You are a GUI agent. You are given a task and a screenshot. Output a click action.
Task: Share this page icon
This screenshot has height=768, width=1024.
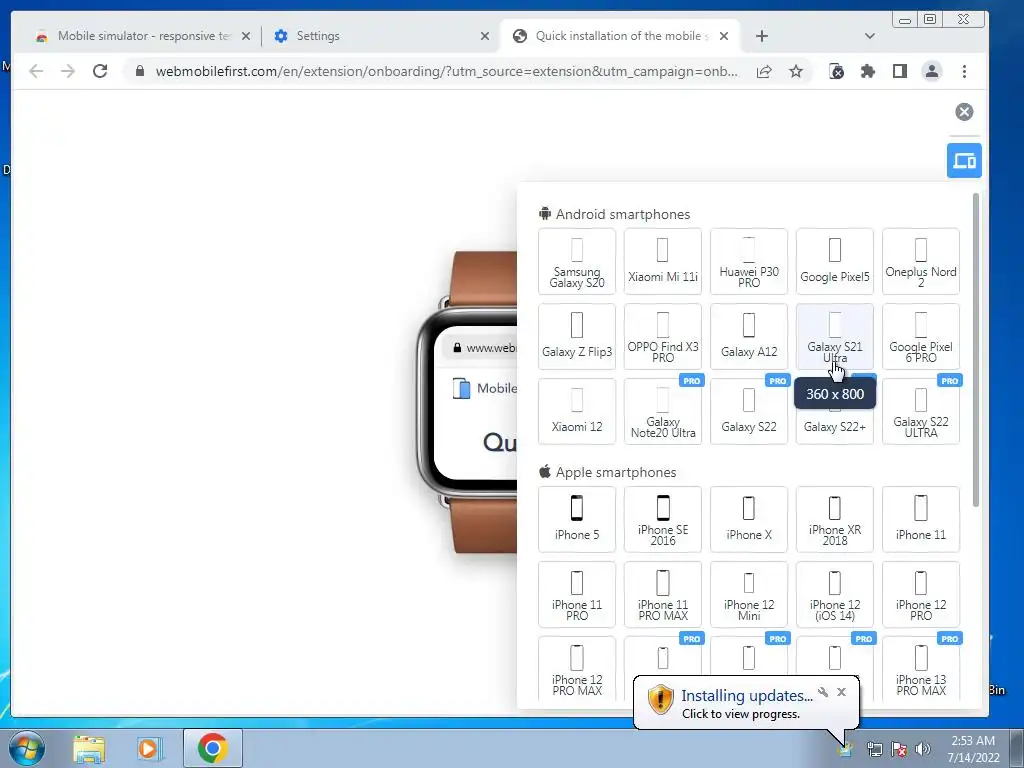click(763, 71)
